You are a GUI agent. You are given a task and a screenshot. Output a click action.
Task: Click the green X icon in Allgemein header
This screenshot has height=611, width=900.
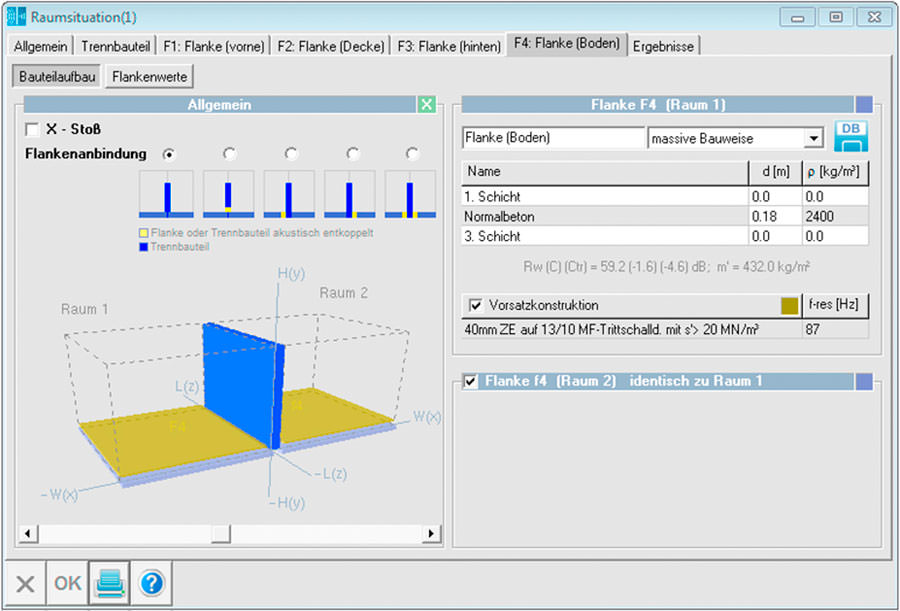tap(426, 105)
